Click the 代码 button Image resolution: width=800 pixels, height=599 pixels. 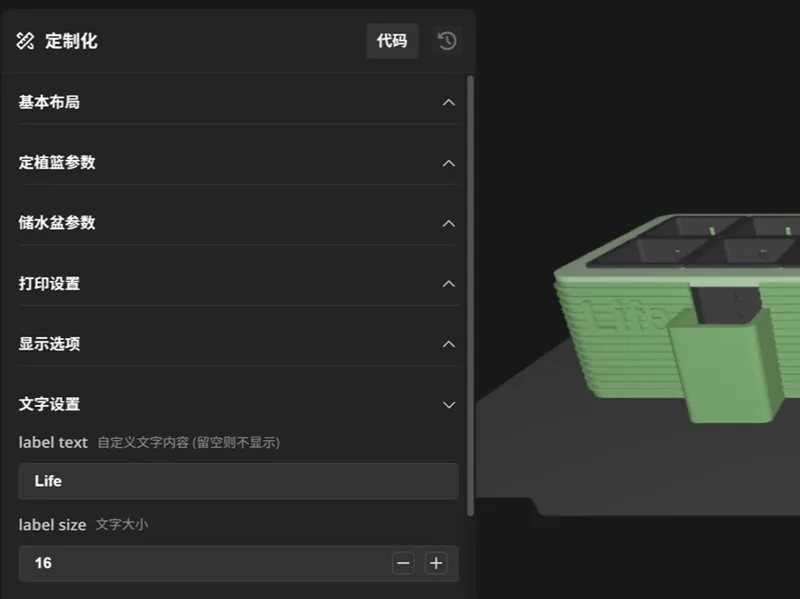pyautogui.click(x=392, y=41)
